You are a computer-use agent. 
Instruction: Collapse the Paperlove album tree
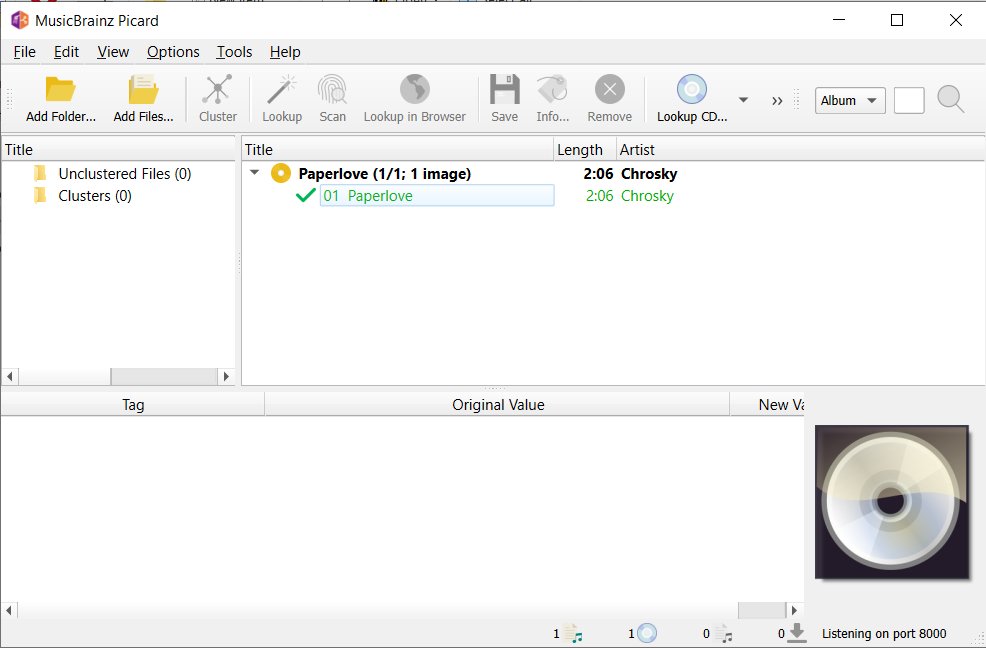pos(254,172)
